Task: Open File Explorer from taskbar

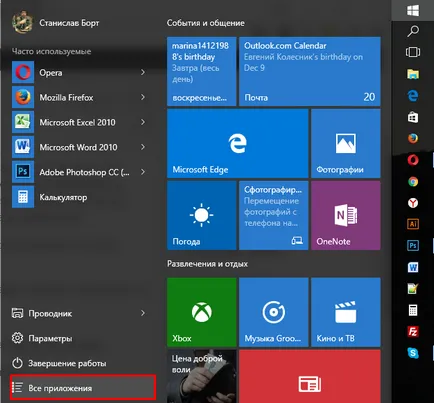Action: (x=413, y=74)
